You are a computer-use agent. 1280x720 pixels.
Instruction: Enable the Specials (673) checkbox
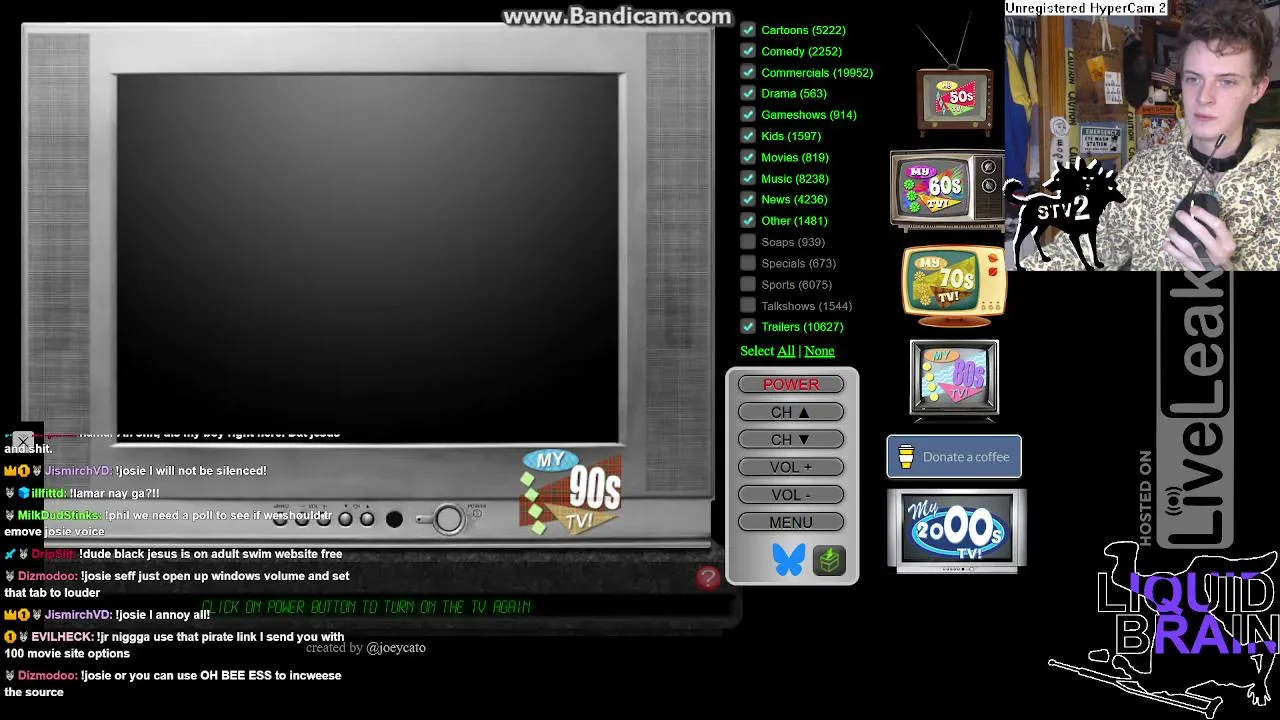point(748,263)
